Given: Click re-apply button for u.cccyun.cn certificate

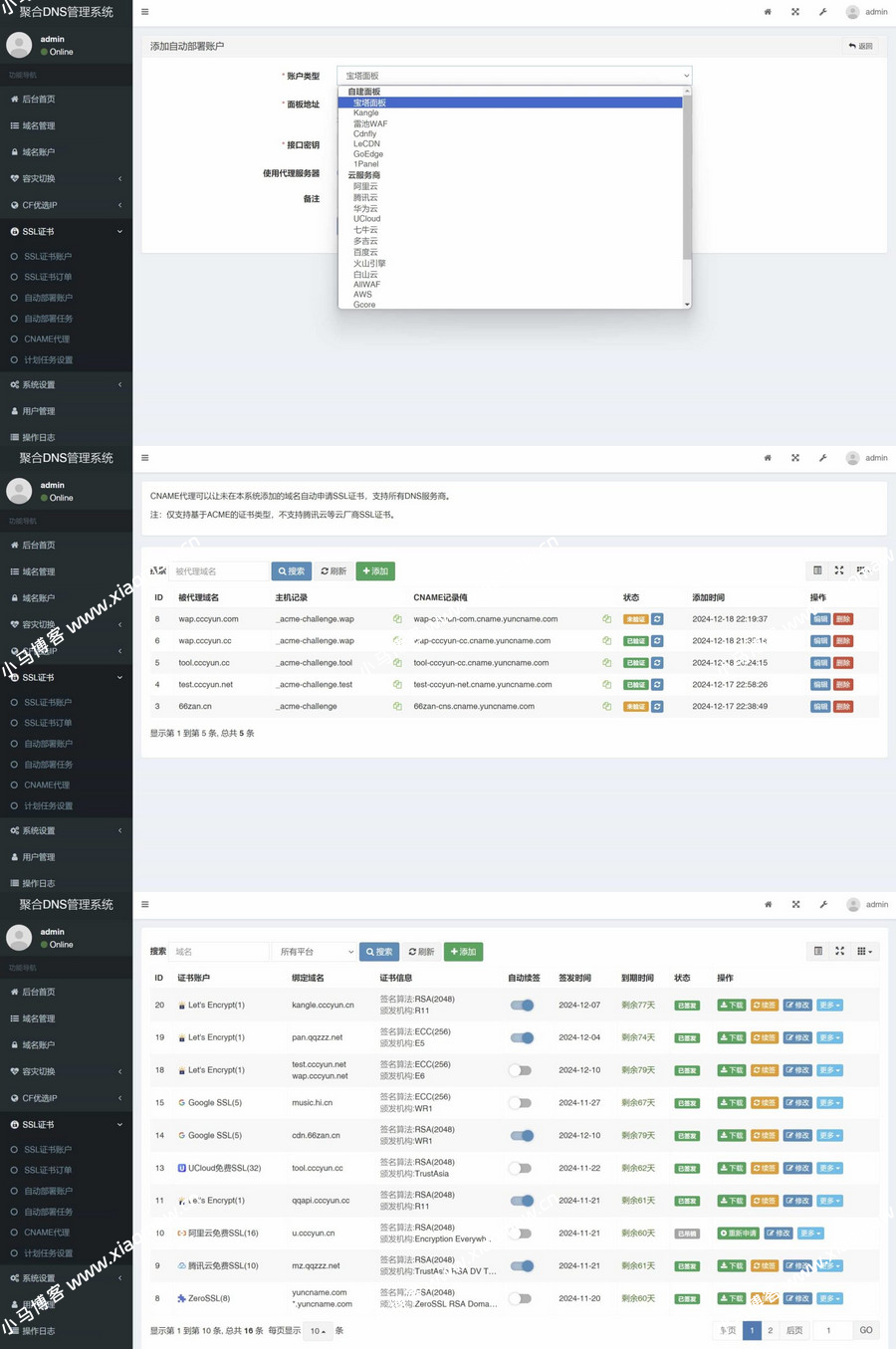Looking at the screenshot, I should click(738, 1234).
